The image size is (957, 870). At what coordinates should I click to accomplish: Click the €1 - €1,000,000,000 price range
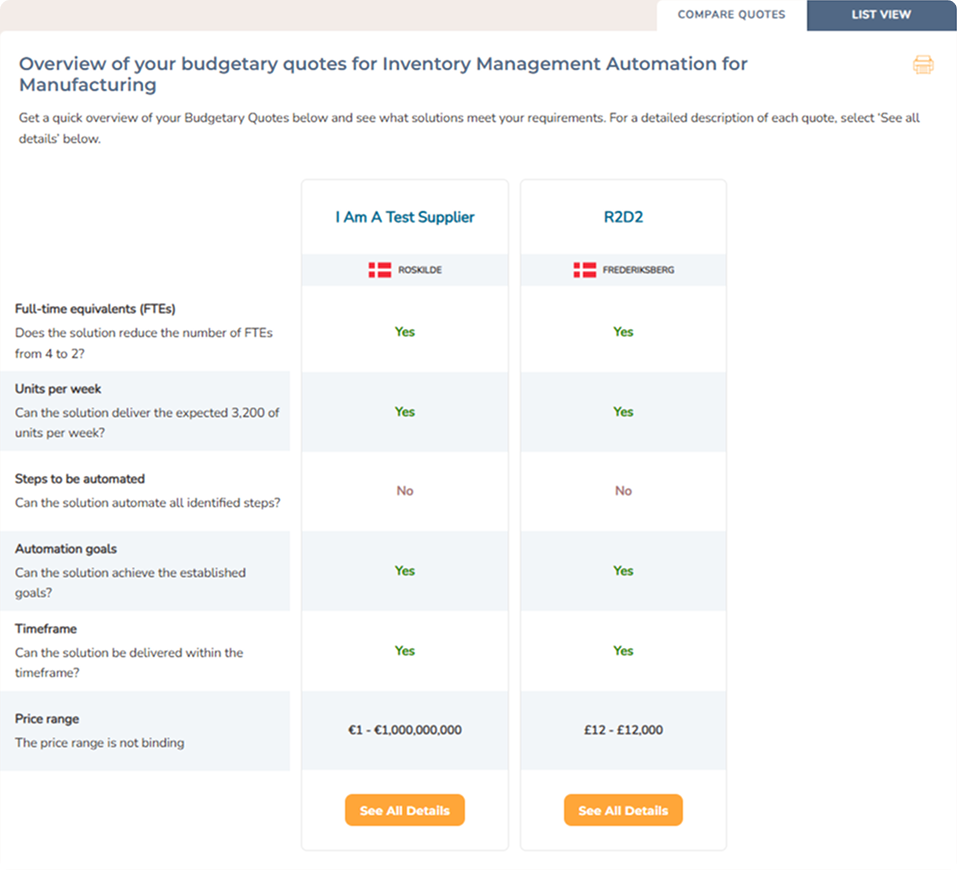coord(404,730)
